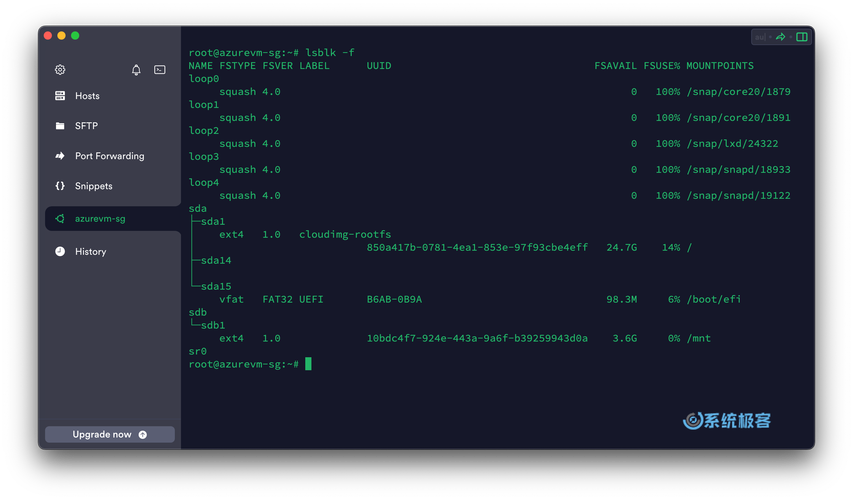This screenshot has height=500, width=853.
Task: Minimize the window with yellow button
Action: (61, 36)
